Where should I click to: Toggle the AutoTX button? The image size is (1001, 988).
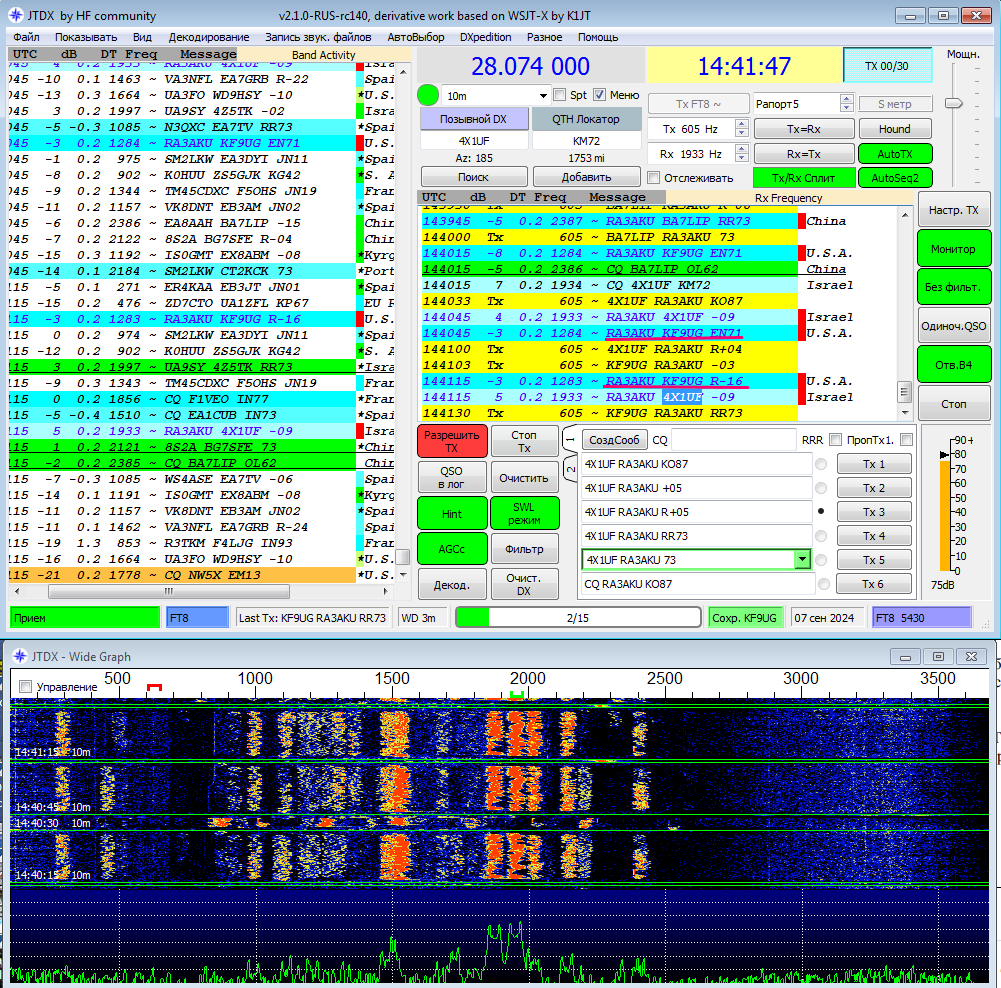click(895, 154)
